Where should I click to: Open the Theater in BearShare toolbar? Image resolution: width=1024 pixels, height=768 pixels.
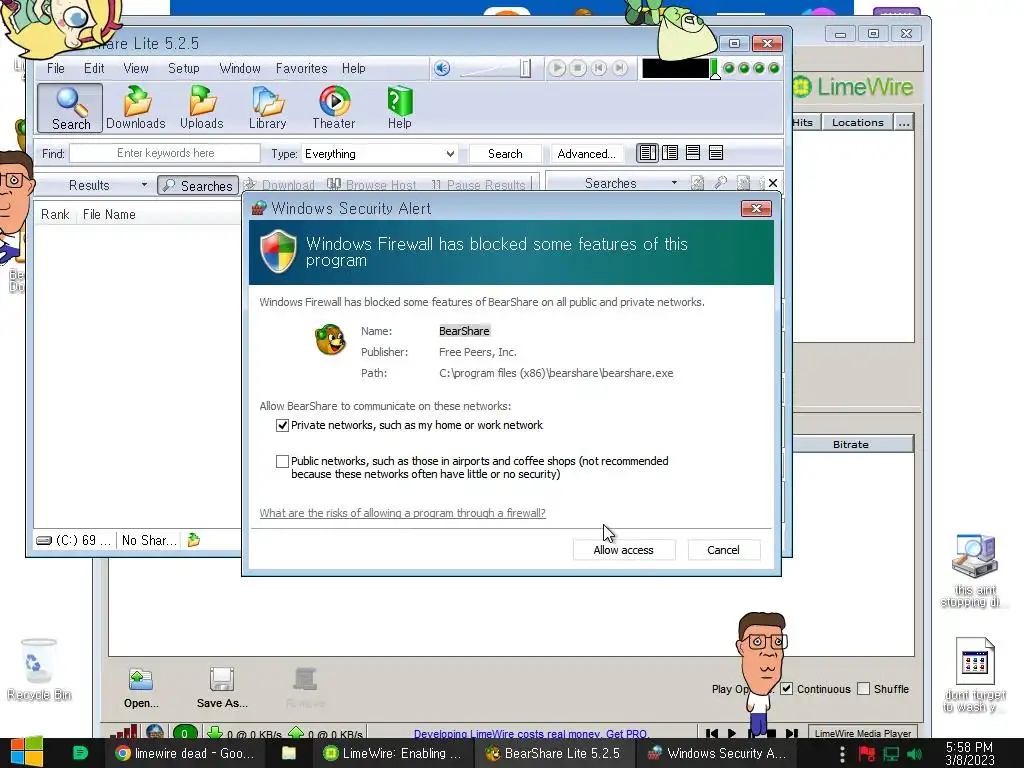coord(334,108)
